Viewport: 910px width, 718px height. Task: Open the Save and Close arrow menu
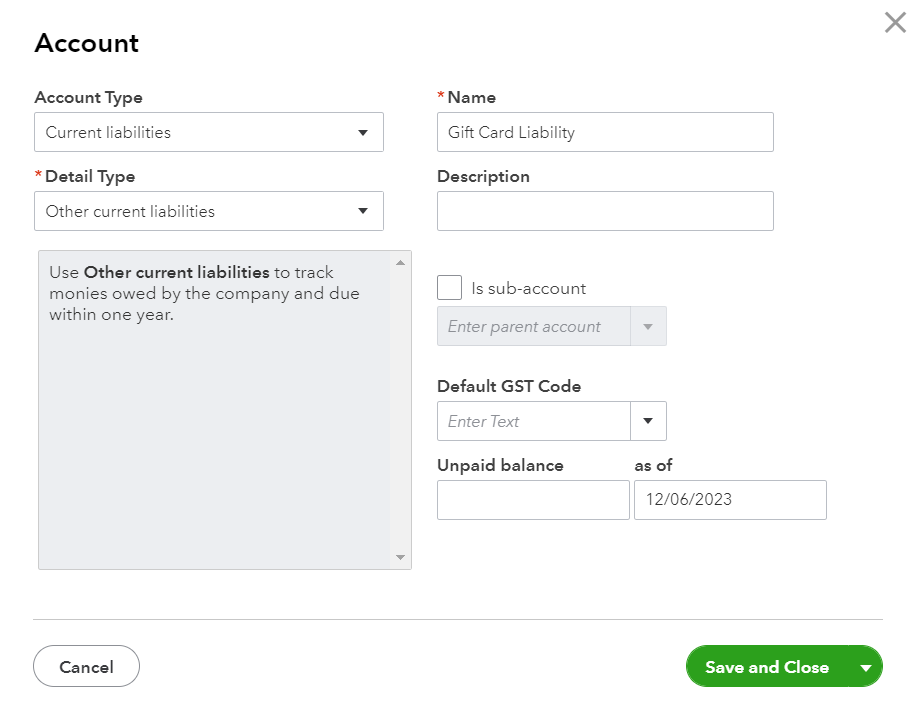point(865,667)
